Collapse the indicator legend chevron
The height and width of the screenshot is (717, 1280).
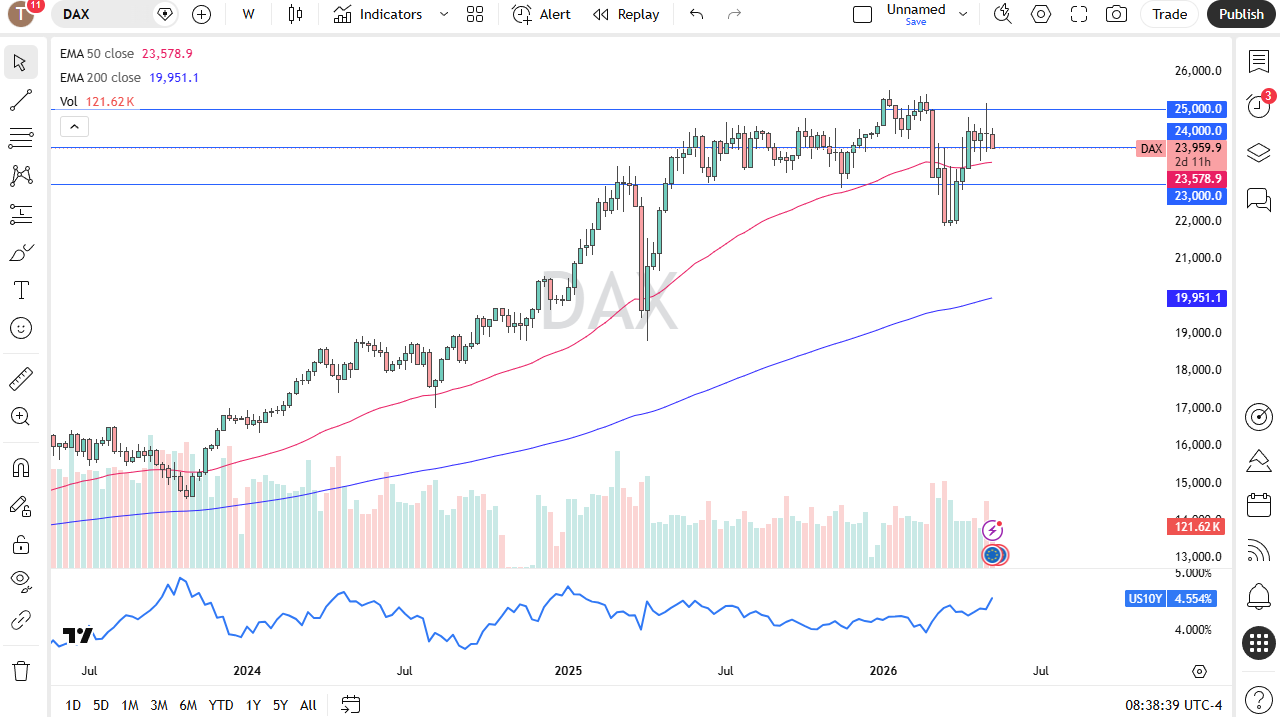click(x=75, y=126)
